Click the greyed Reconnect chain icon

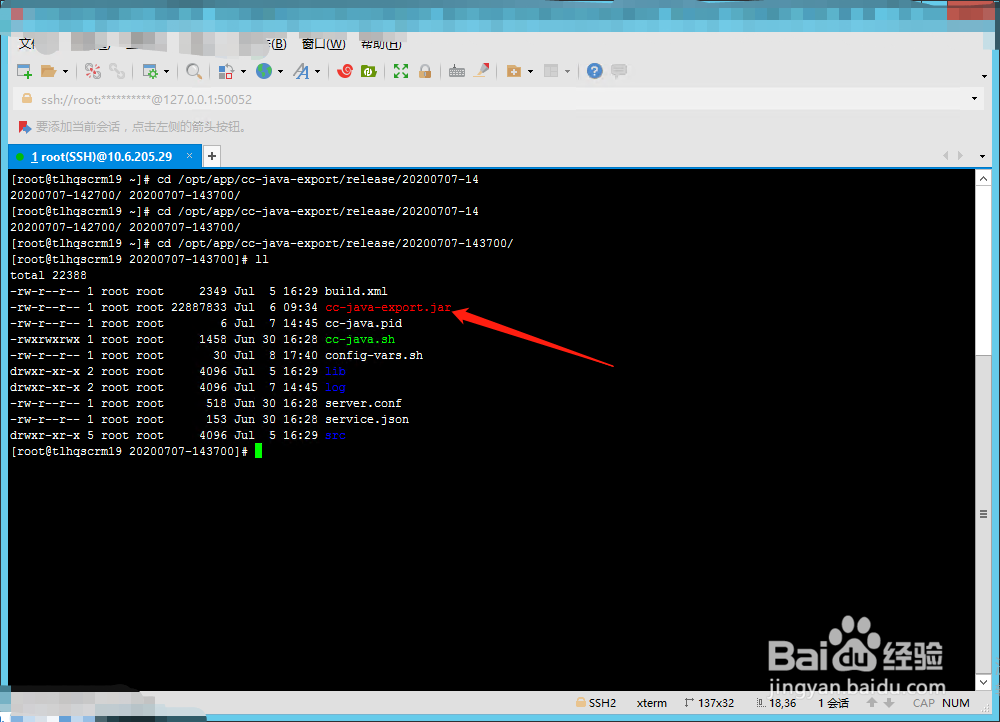click(x=117, y=71)
